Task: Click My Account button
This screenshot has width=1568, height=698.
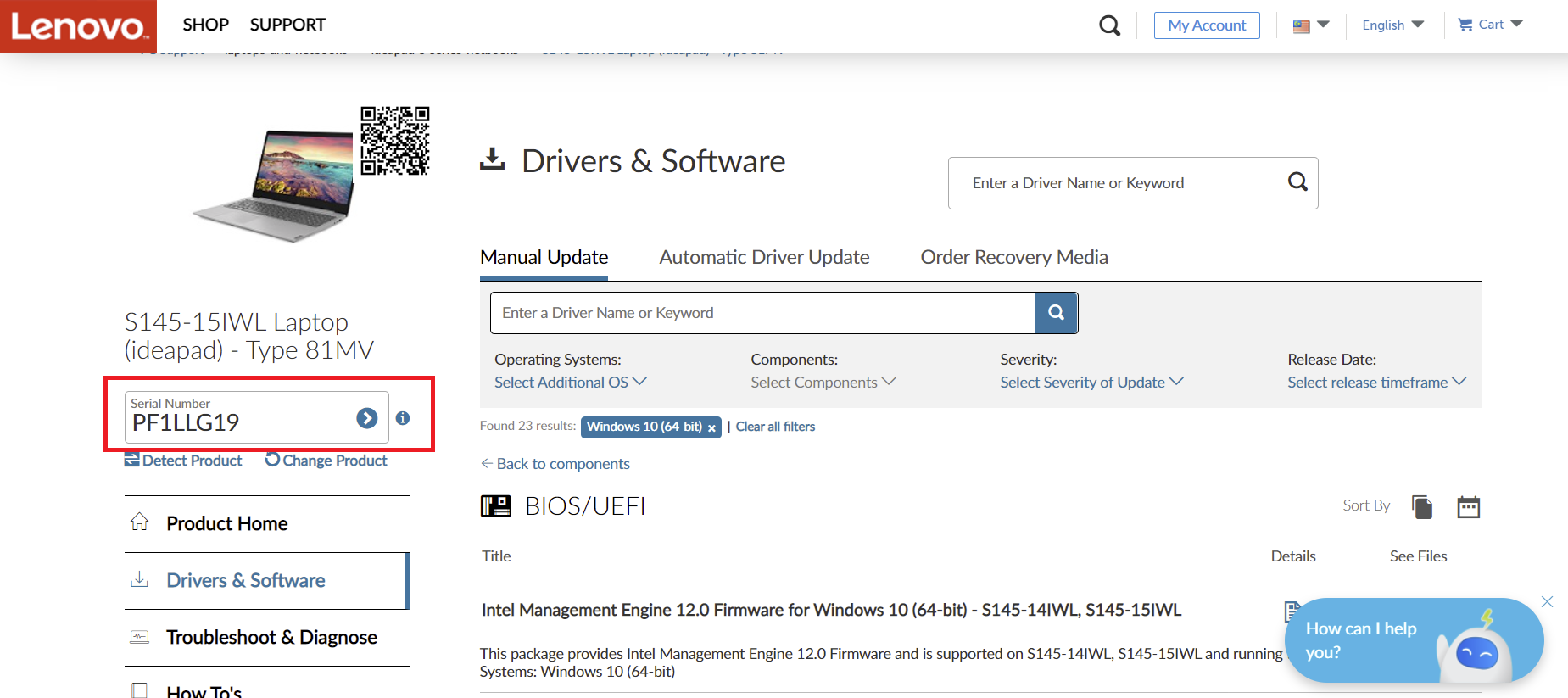Action: (1207, 25)
